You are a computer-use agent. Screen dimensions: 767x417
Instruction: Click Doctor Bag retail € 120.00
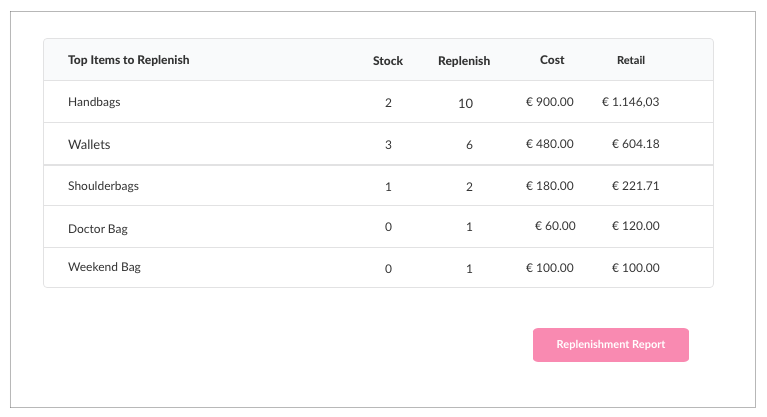point(635,226)
